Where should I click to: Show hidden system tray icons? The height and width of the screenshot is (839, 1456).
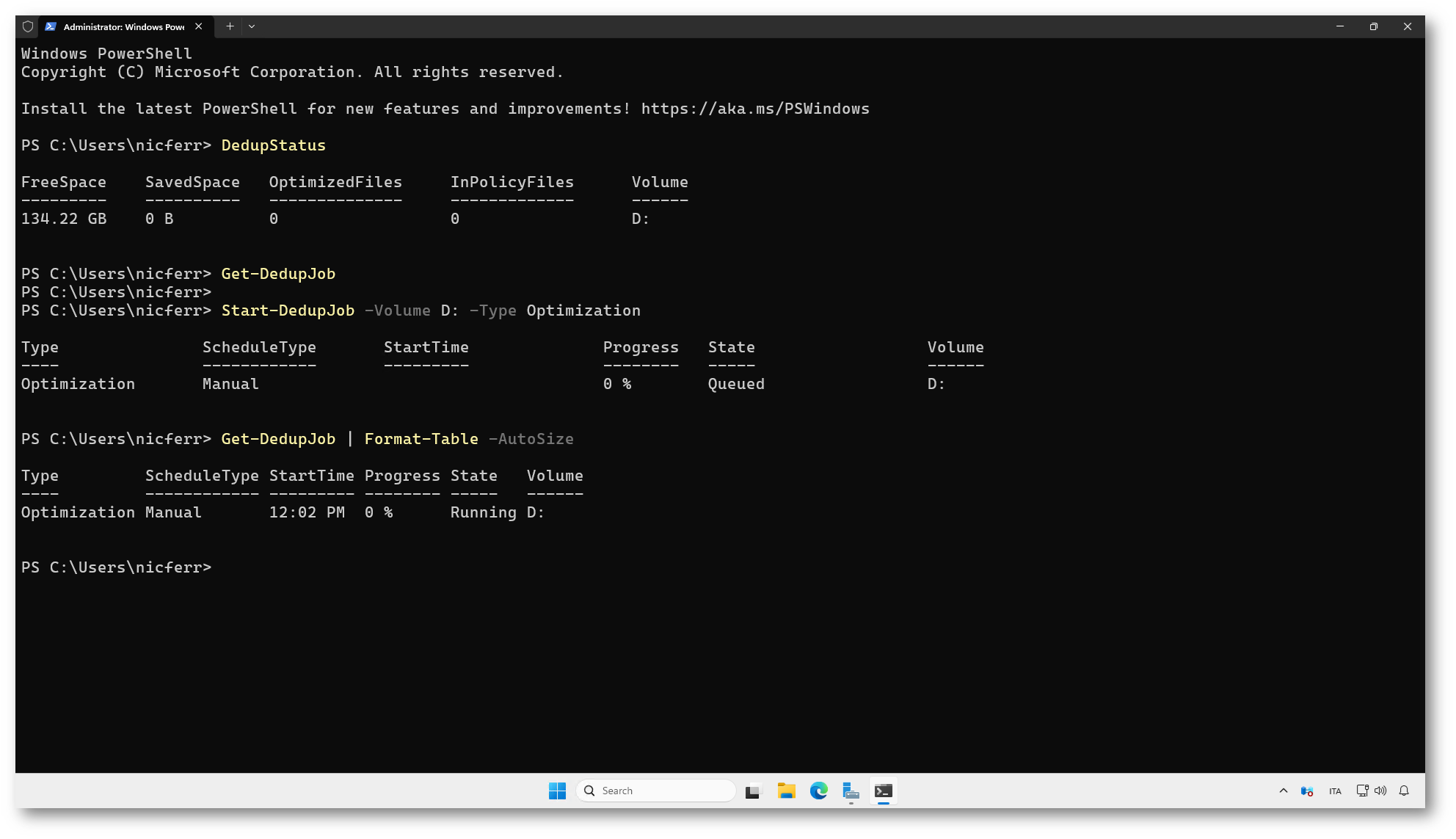click(x=1283, y=791)
